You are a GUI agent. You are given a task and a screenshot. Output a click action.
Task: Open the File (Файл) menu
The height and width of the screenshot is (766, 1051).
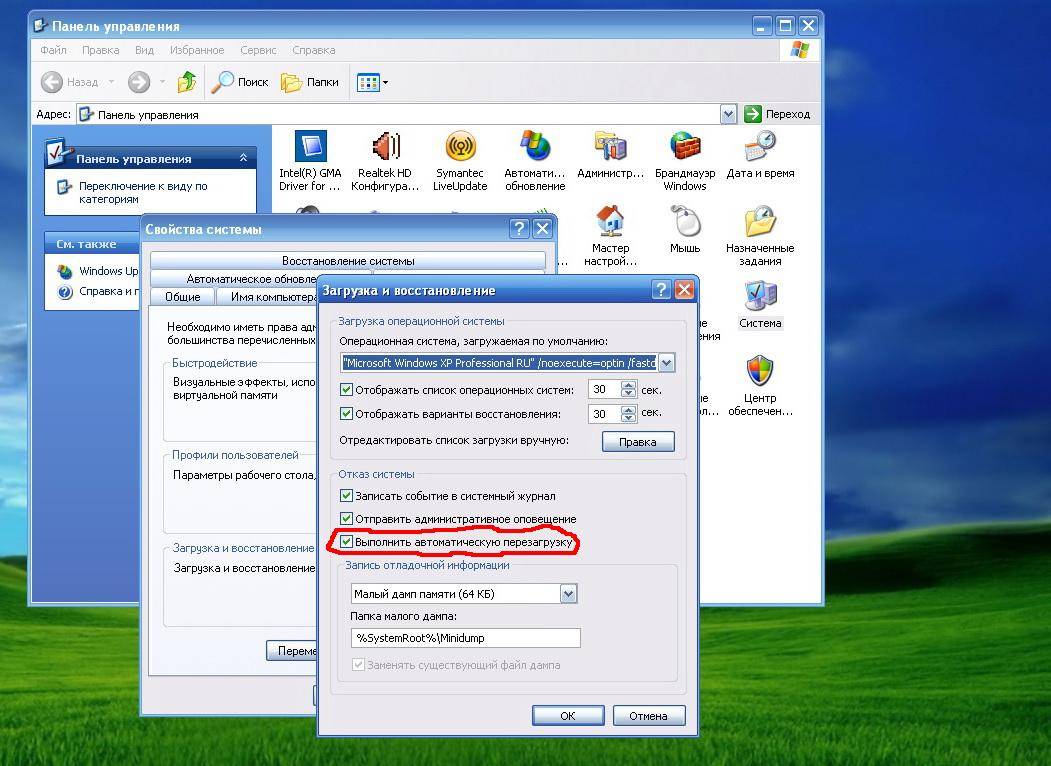tap(53, 50)
